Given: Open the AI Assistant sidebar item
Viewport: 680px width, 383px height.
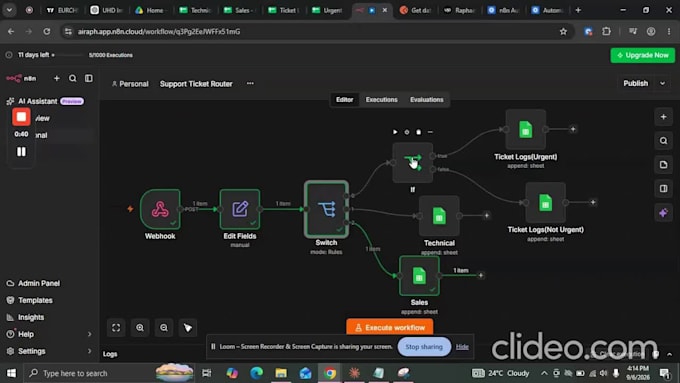Looking at the screenshot, I should click(46, 101).
